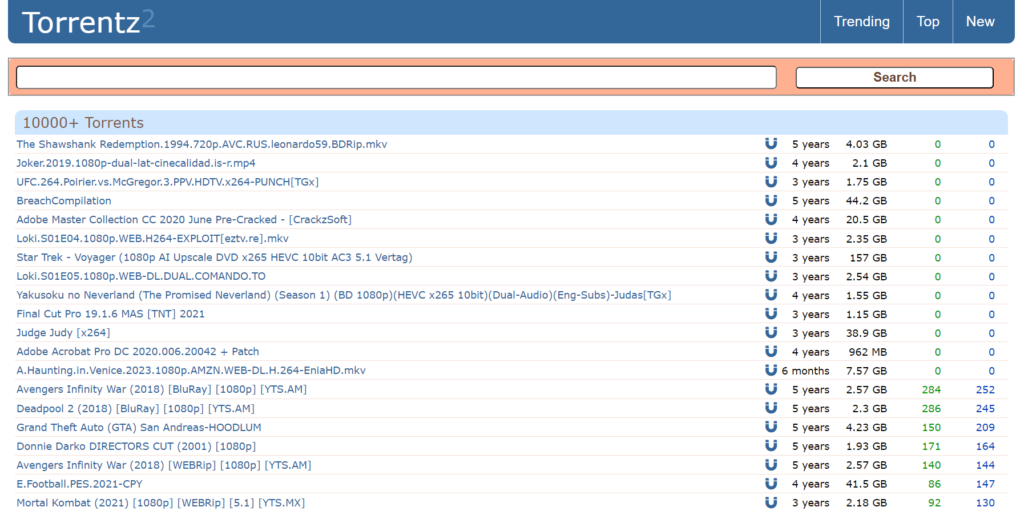The width and height of the screenshot is (1024, 511).
Task: Open UFC.264.Poirier.vs.McGregor.3 torrent link
Action: [168, 182]
